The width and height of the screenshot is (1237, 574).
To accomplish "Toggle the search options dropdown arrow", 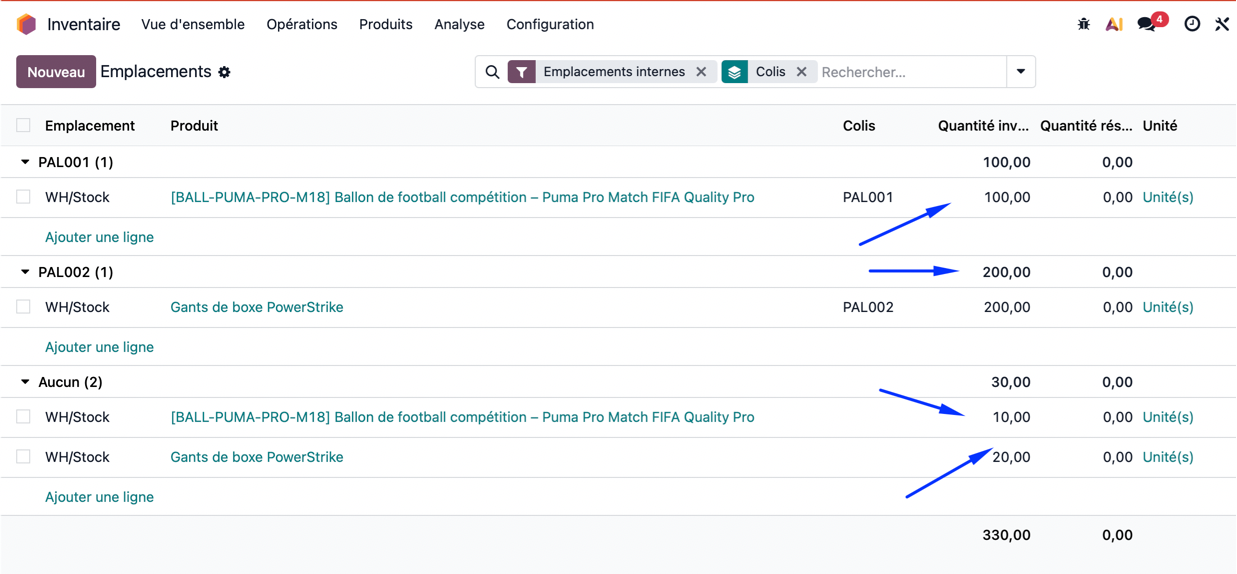I will pyautogui.click(x=1021, y=72).
